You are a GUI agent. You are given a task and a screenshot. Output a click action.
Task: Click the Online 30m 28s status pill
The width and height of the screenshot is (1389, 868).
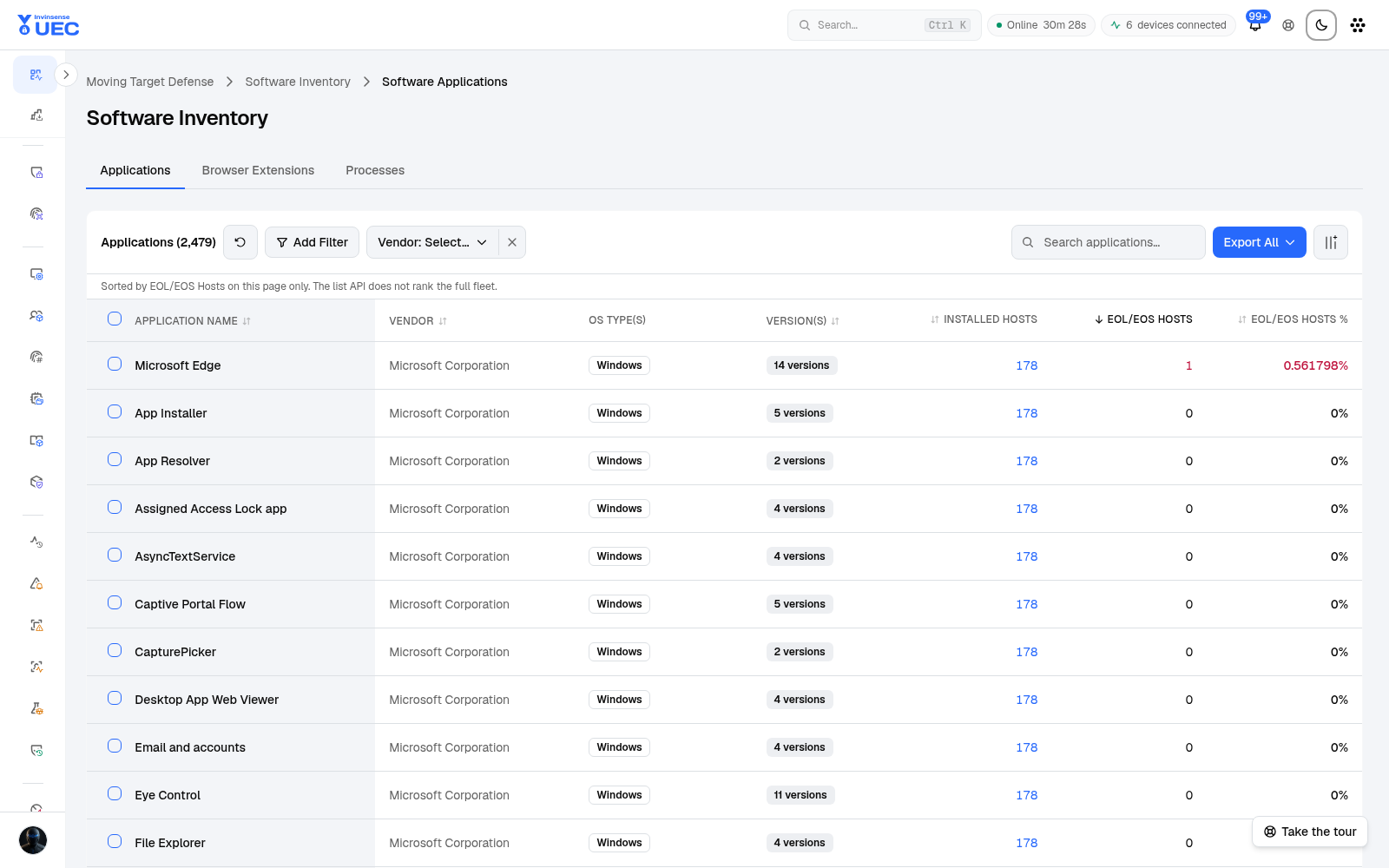tap(1041, 25)
